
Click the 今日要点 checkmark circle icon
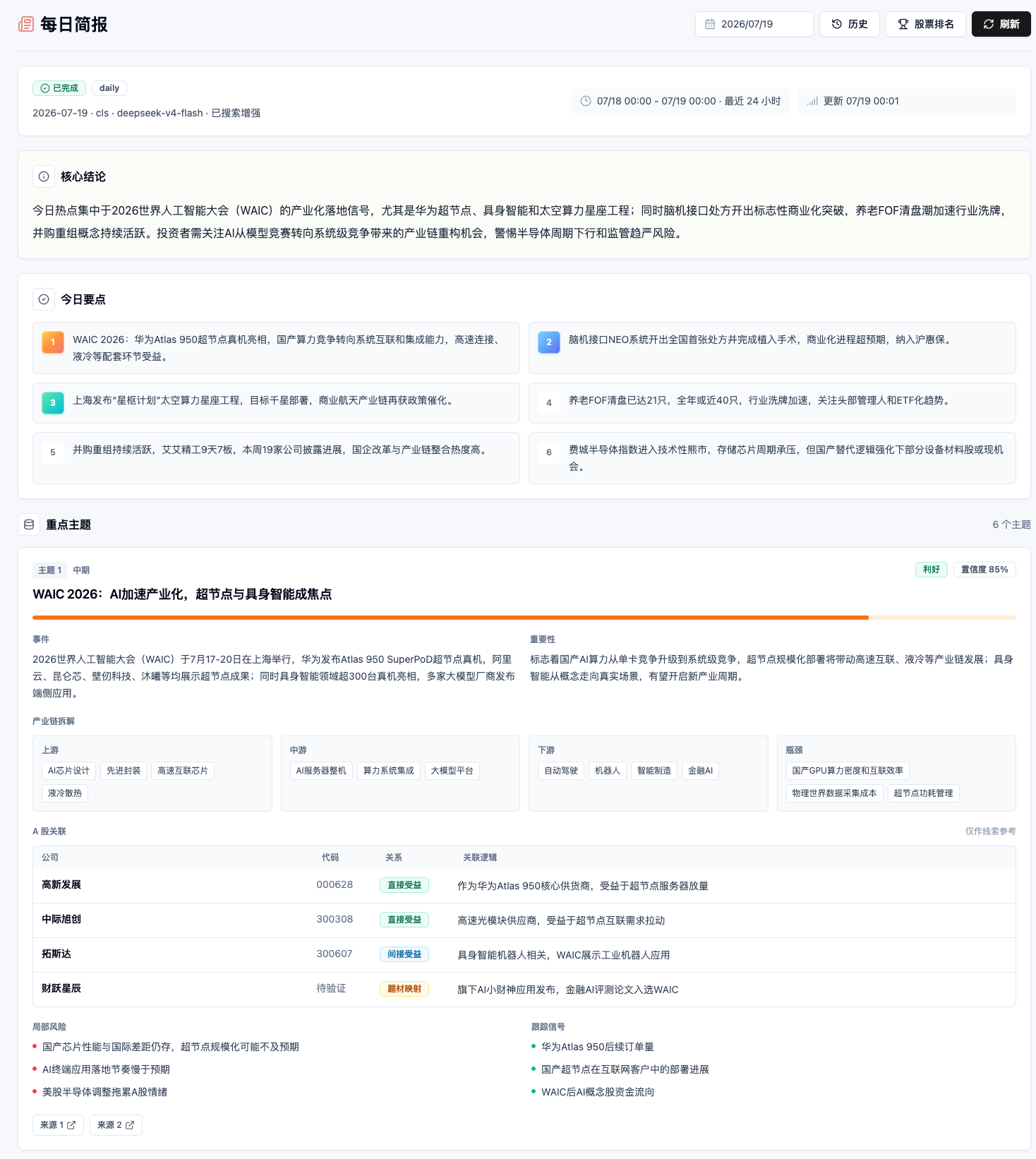pos(44,299)
